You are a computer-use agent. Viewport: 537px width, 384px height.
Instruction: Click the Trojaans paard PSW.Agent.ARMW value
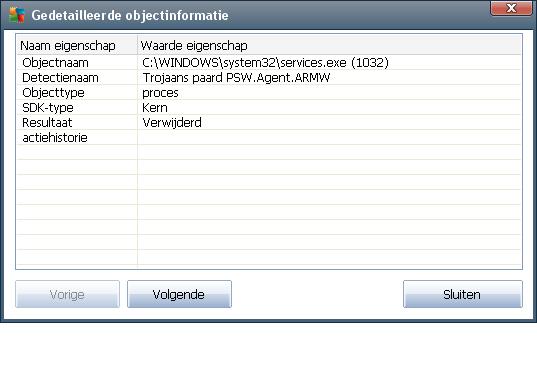(236, 78)
